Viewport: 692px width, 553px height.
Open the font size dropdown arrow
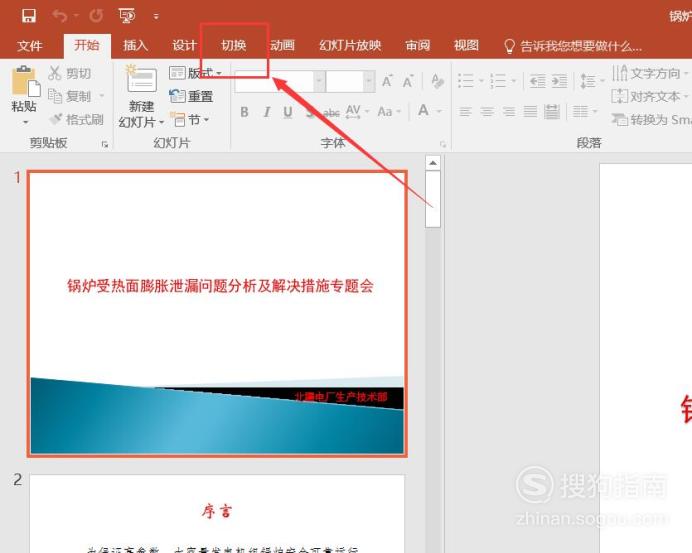[x=369, y=81]
